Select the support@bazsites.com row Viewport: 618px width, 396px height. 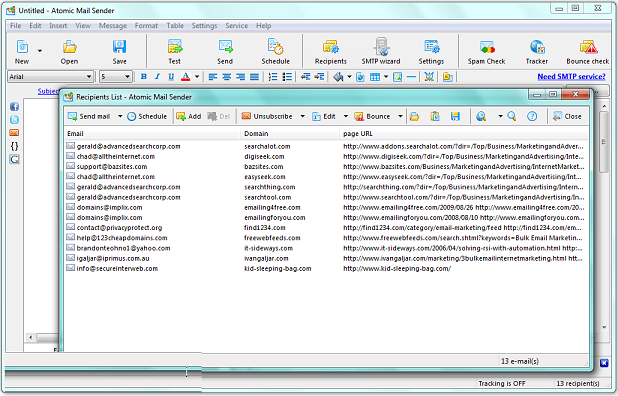pos(326,167)
